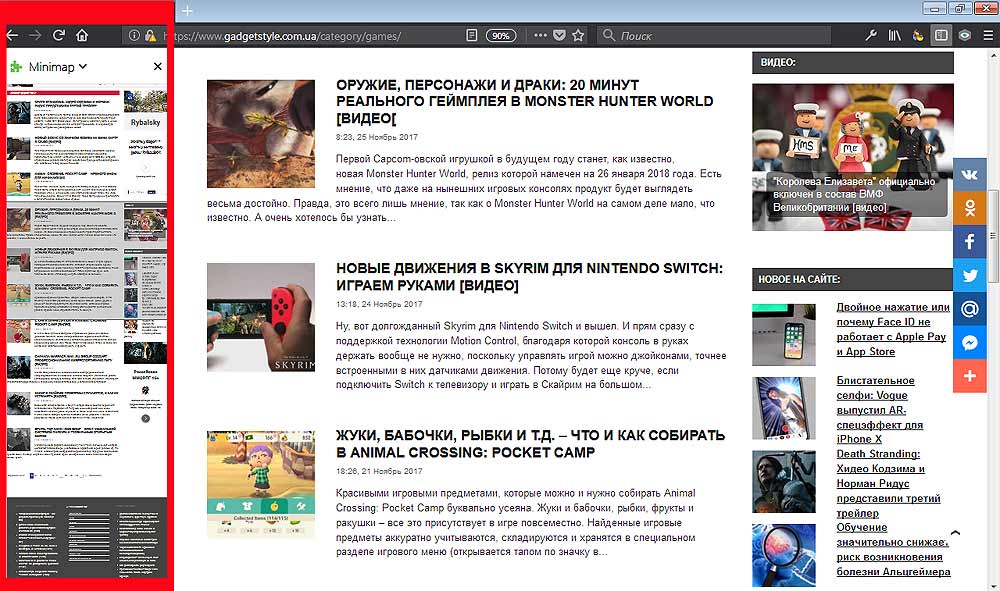Click the magnifier brain thumbnail image
This screenshot has width=1000, height=591.
coord(784,555)
